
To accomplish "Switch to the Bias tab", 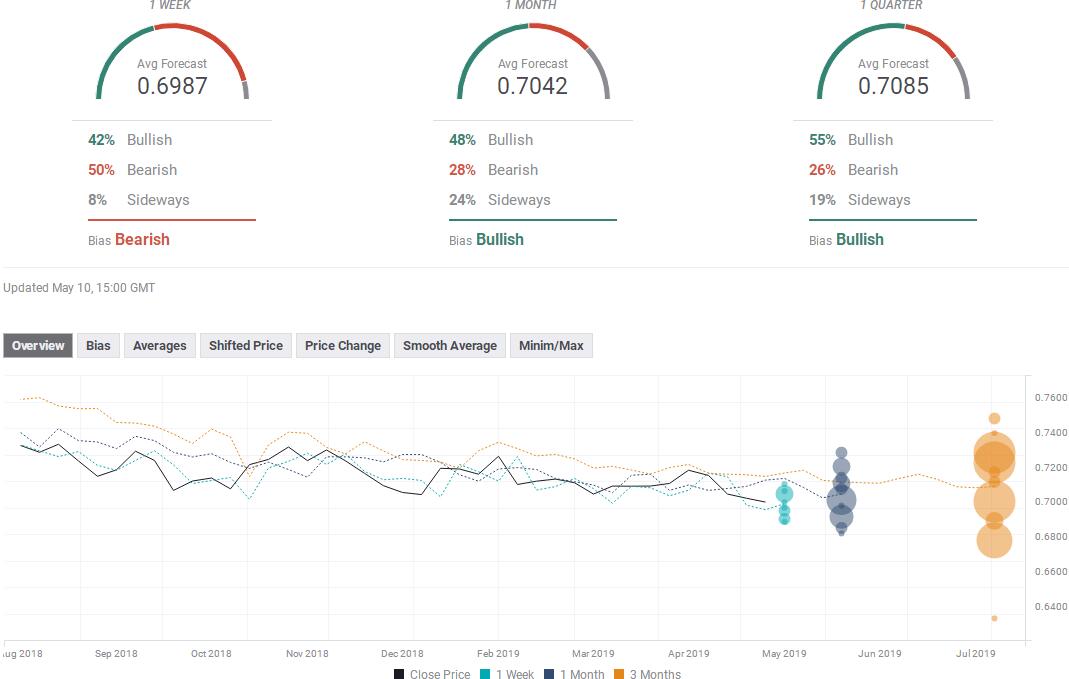I will (98, 346).
